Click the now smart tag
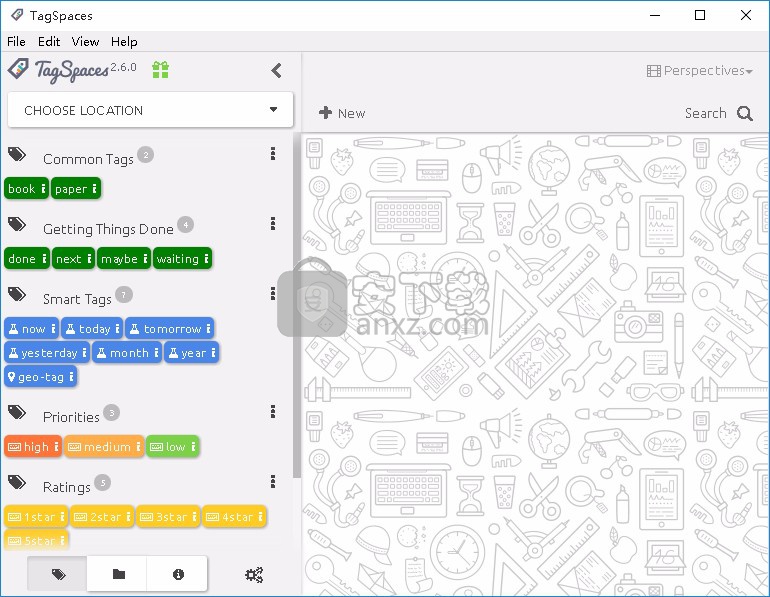This screenshot has height=597, width=770. (32, 328)
